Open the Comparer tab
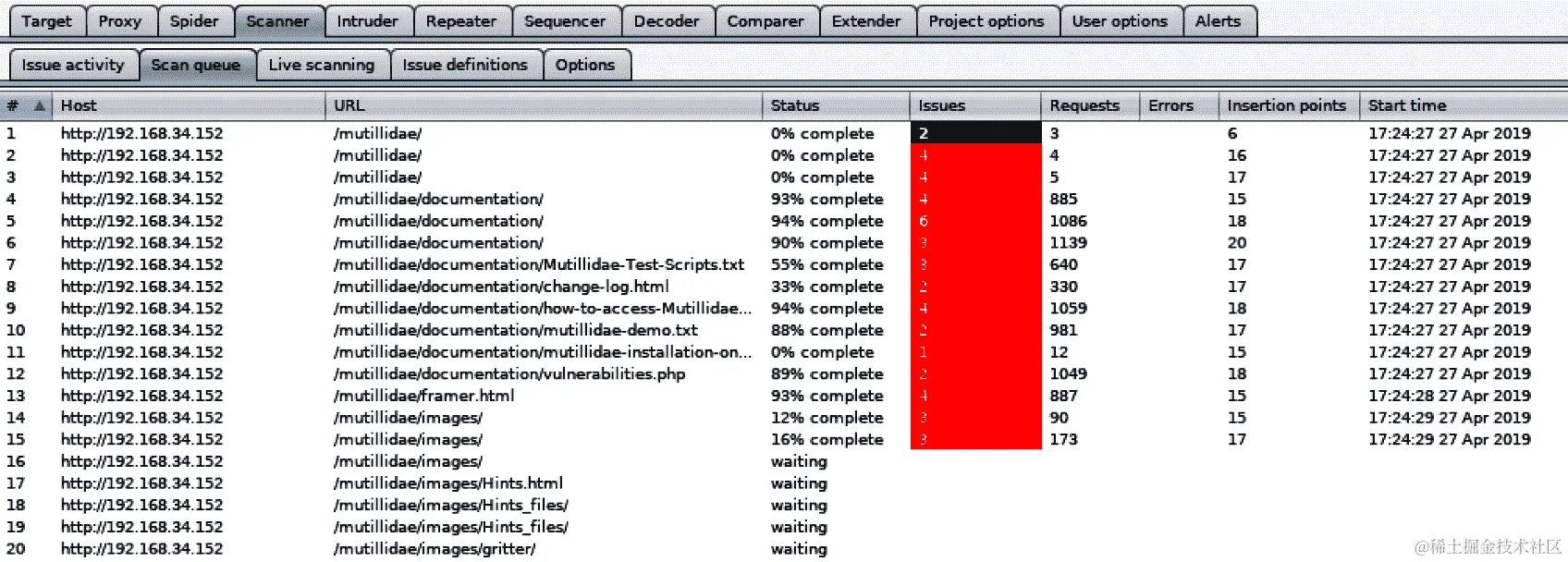 [x=766, y=21]
